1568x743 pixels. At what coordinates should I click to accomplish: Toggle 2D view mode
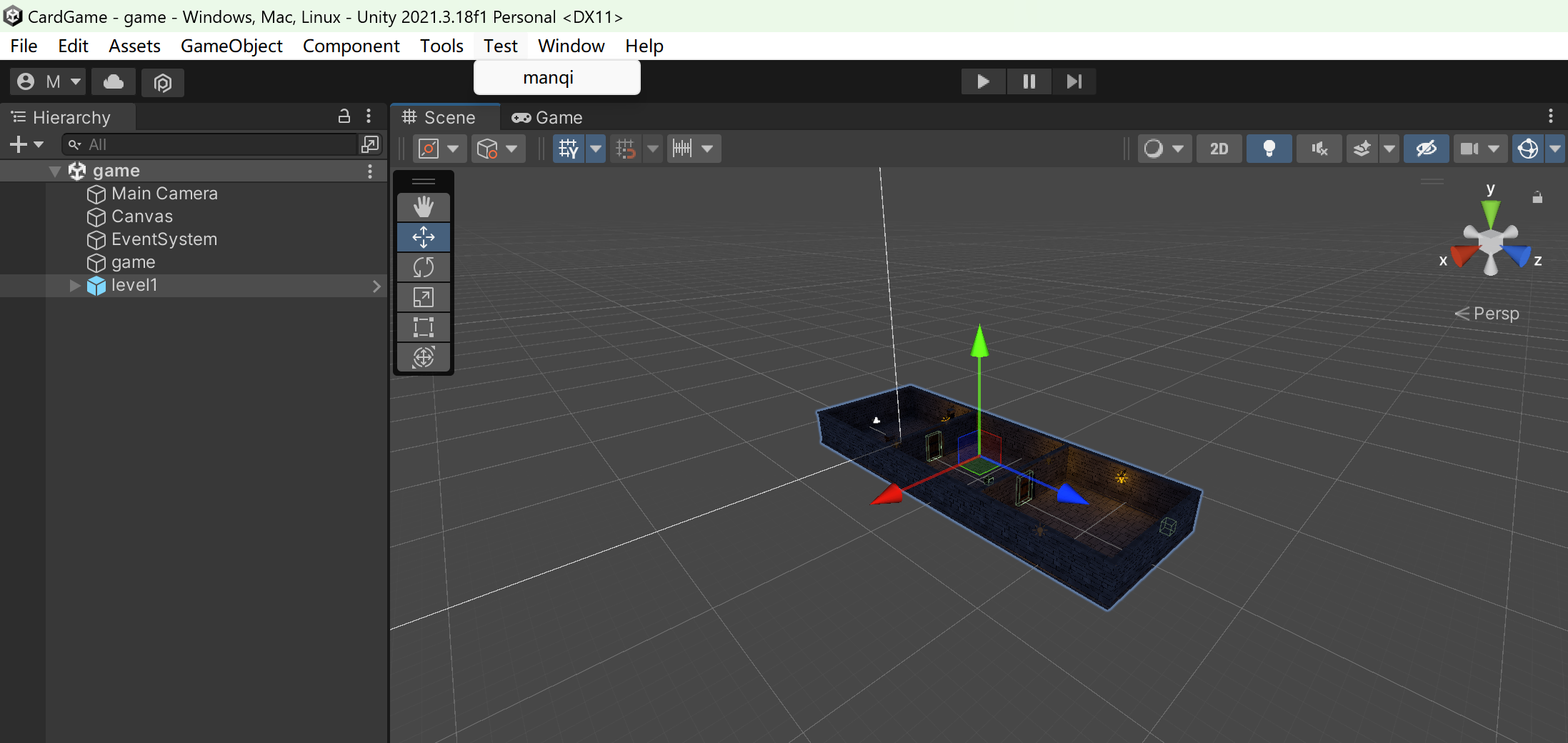(1219, 149)
